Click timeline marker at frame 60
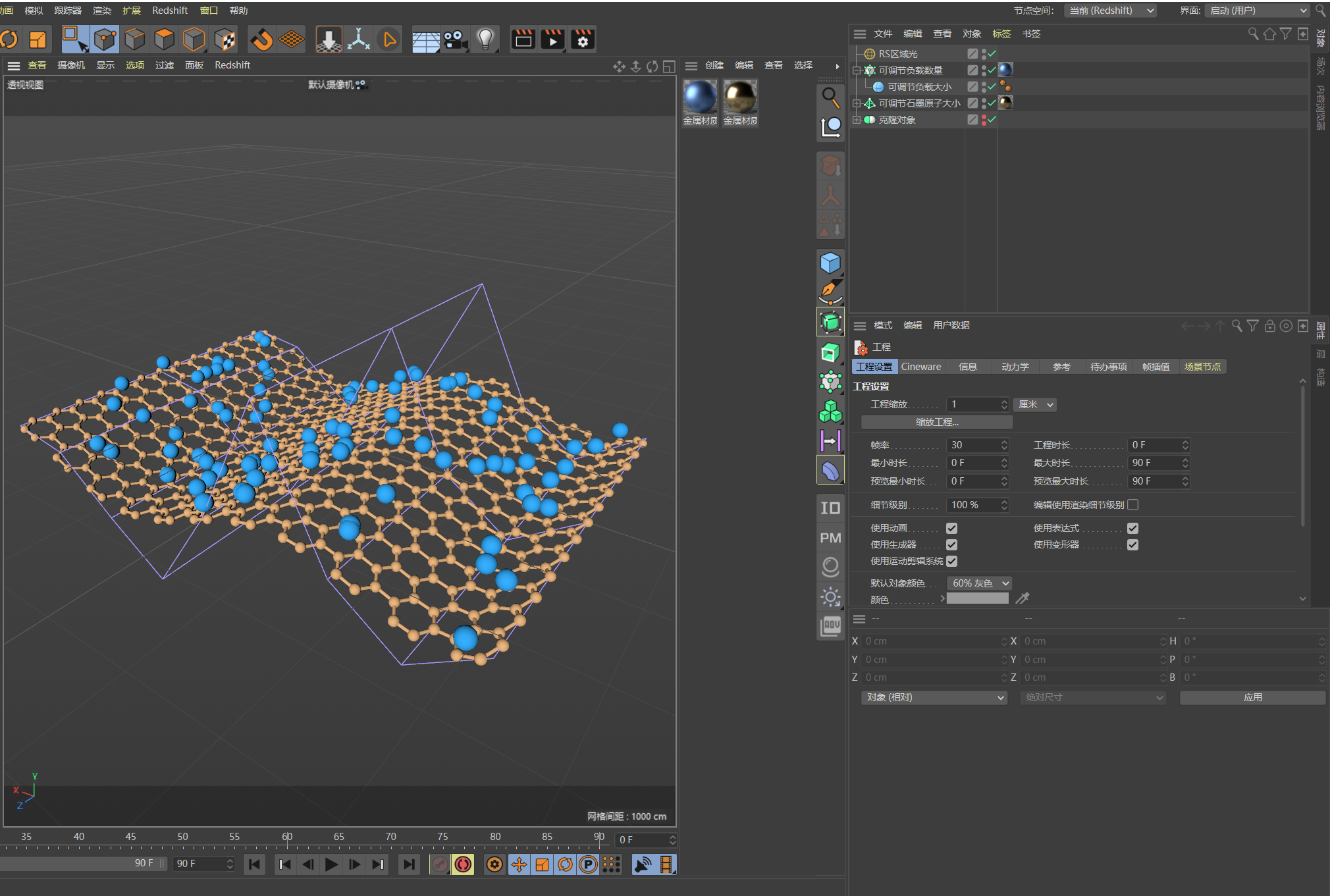 tap(287, 837)
